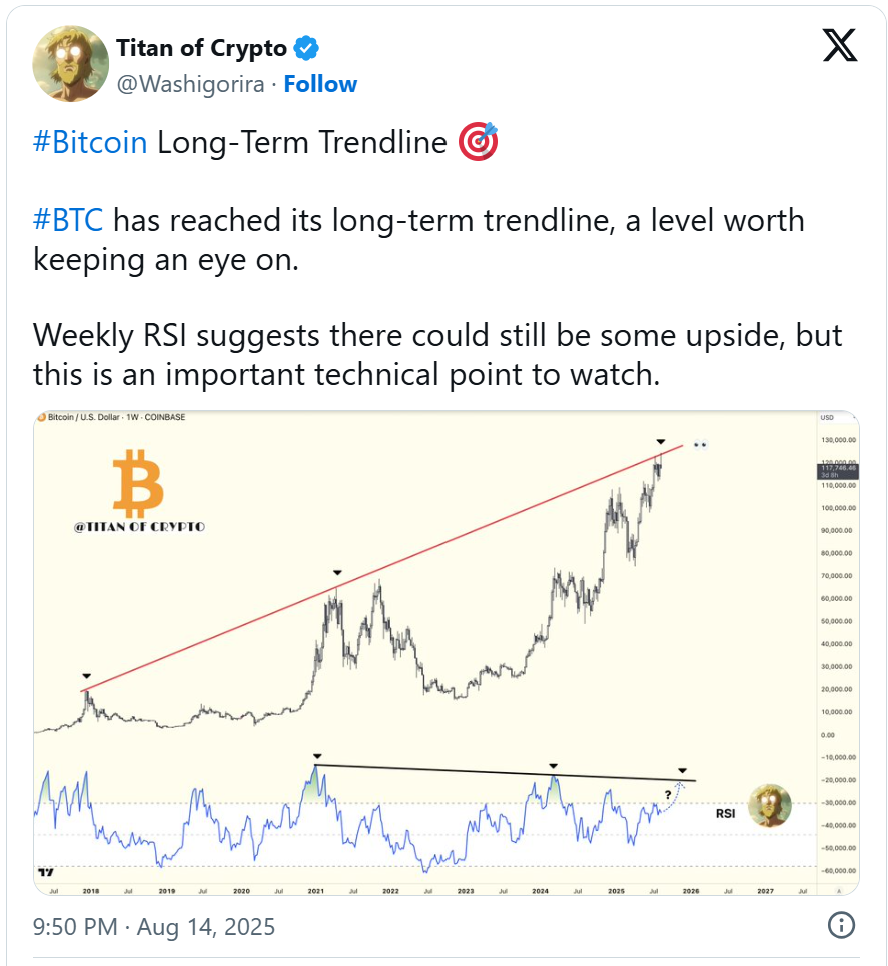The image size is (888, 966).
Task: Click the eyes emoji near trendline
Action: (x=700, y=444)
